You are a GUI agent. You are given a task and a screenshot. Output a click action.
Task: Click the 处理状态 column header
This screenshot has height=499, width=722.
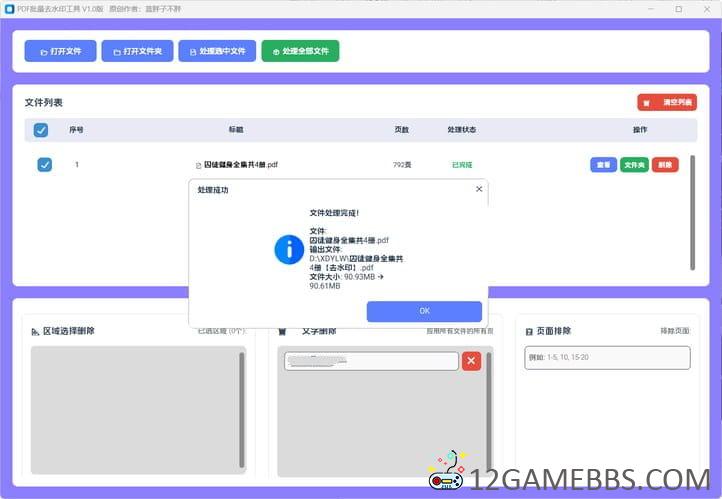click(462, 130)
